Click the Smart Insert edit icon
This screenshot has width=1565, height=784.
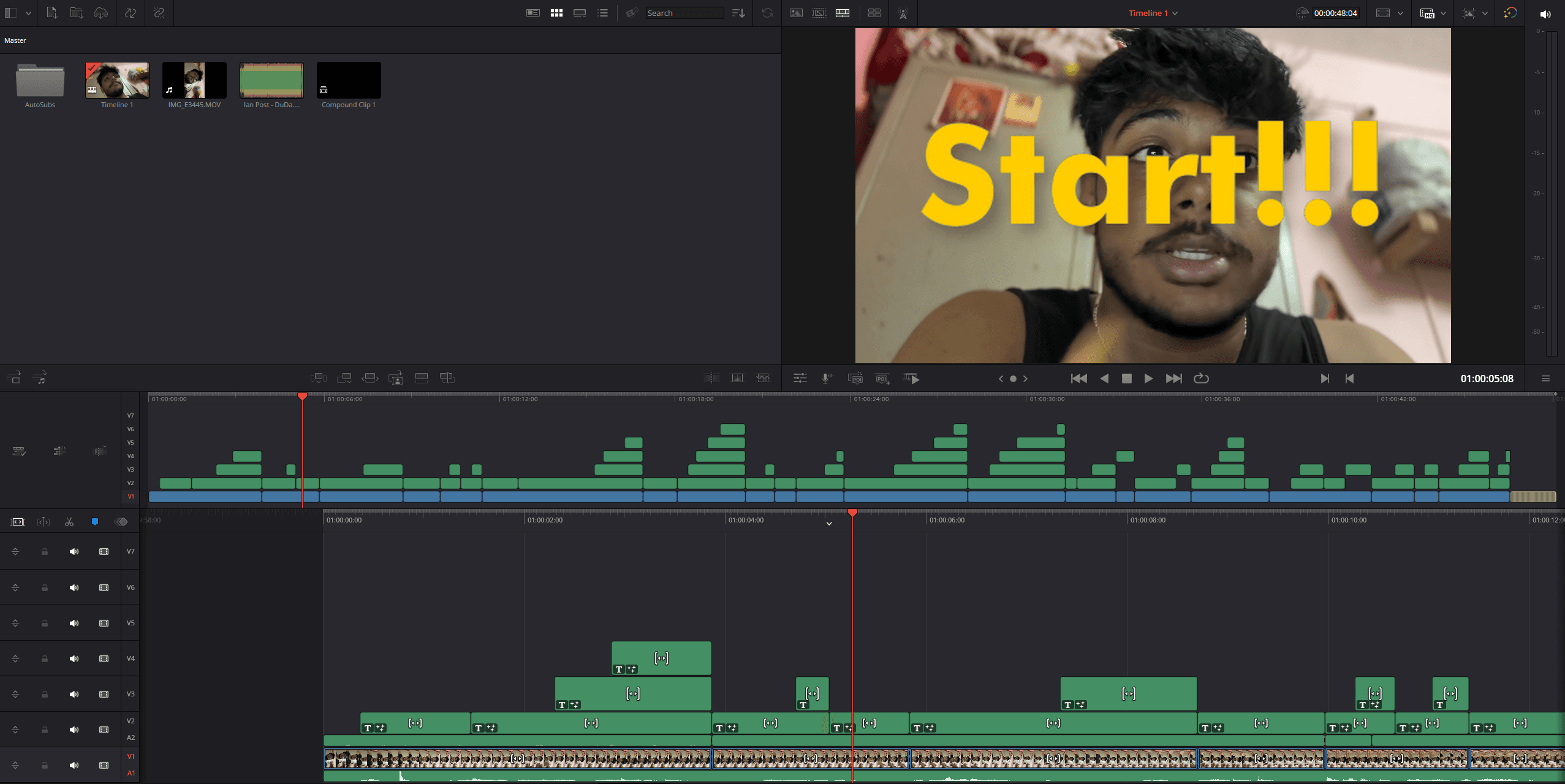point(319,378)
